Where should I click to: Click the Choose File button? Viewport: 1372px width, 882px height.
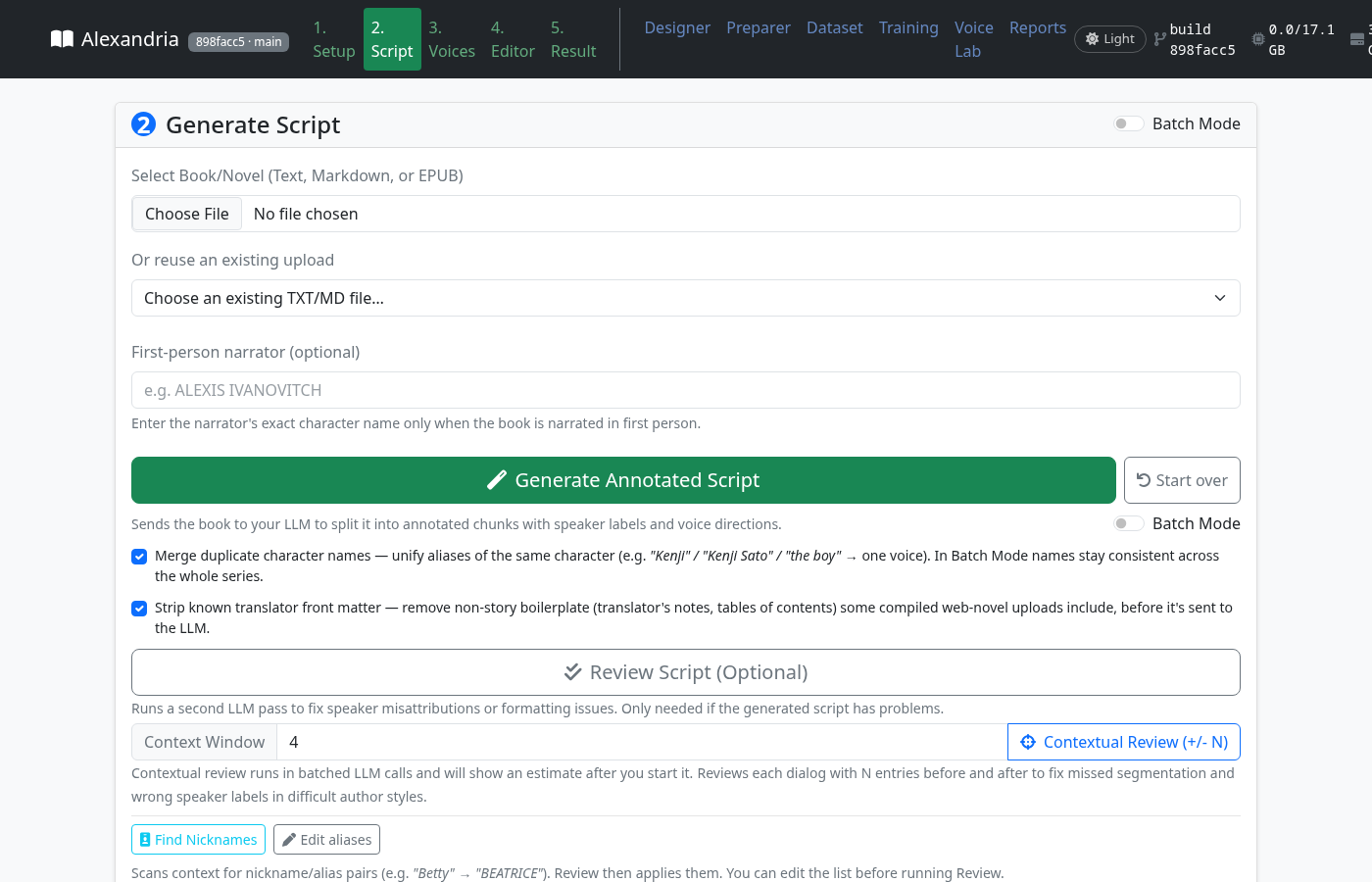[187, 214]
